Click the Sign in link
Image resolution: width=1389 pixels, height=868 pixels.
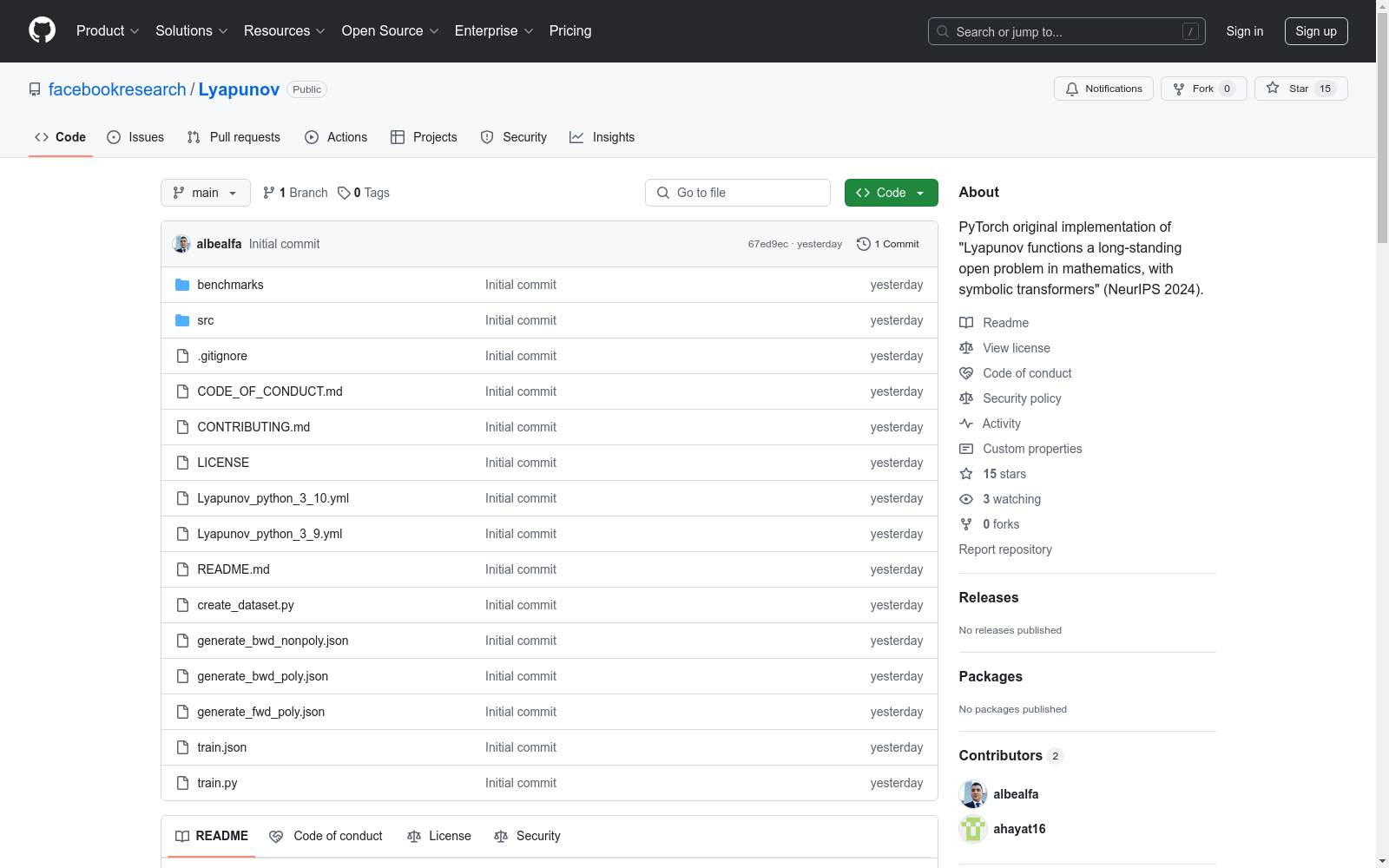[1245, 31]
